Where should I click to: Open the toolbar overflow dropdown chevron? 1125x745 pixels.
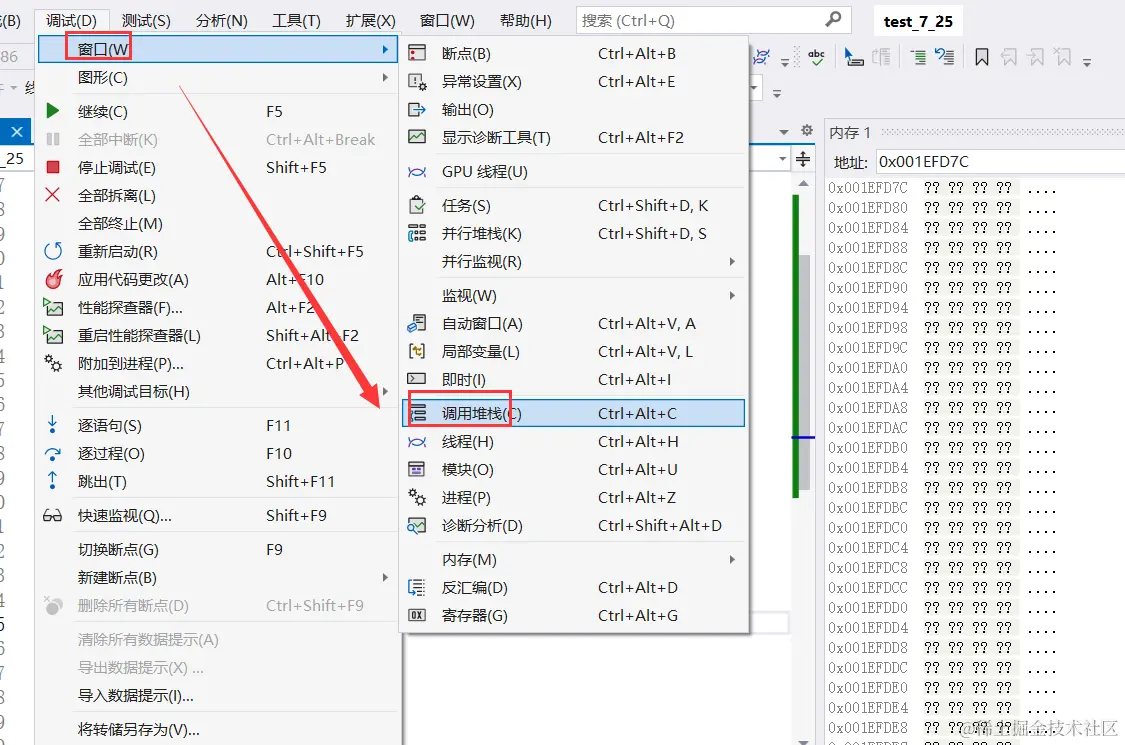pos(1087,62)
